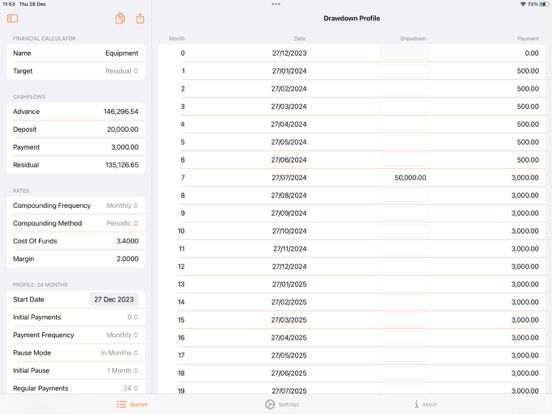Edit the Name field Equipment
Image resolution: width=552 pixels, height=414 pixels.
tap(122, 53)
